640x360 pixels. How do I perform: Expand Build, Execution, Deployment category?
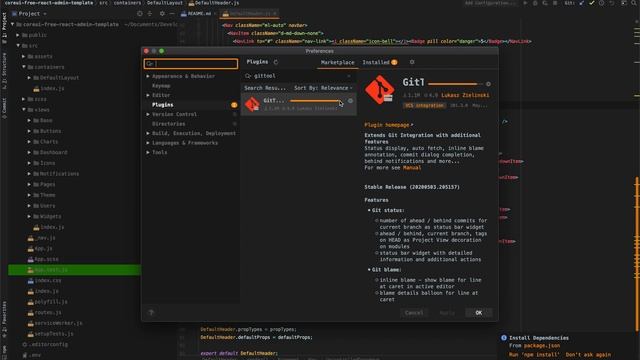148,133
